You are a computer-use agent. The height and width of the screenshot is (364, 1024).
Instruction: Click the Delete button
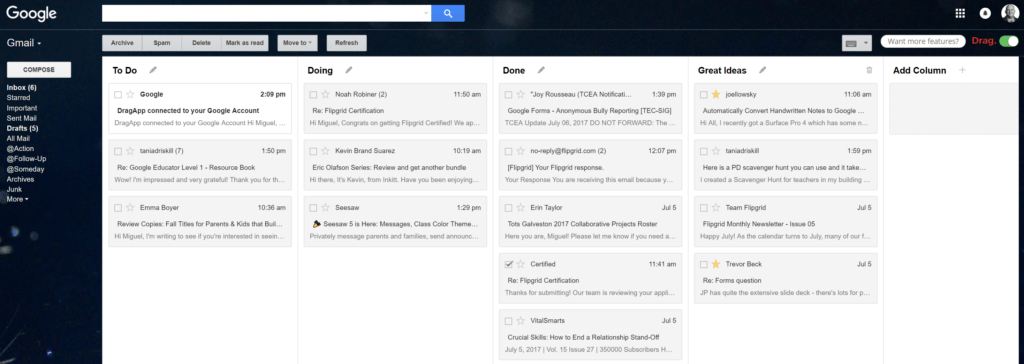(x=201, y=43)
